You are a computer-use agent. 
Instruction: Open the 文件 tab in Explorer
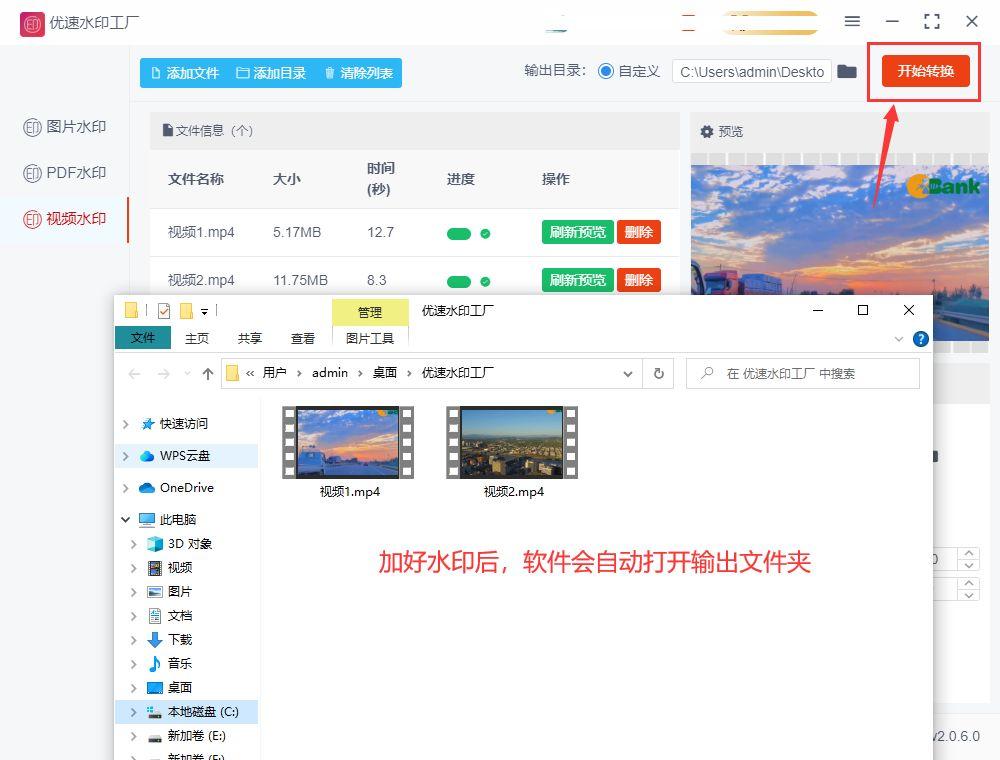click(143, 338)
